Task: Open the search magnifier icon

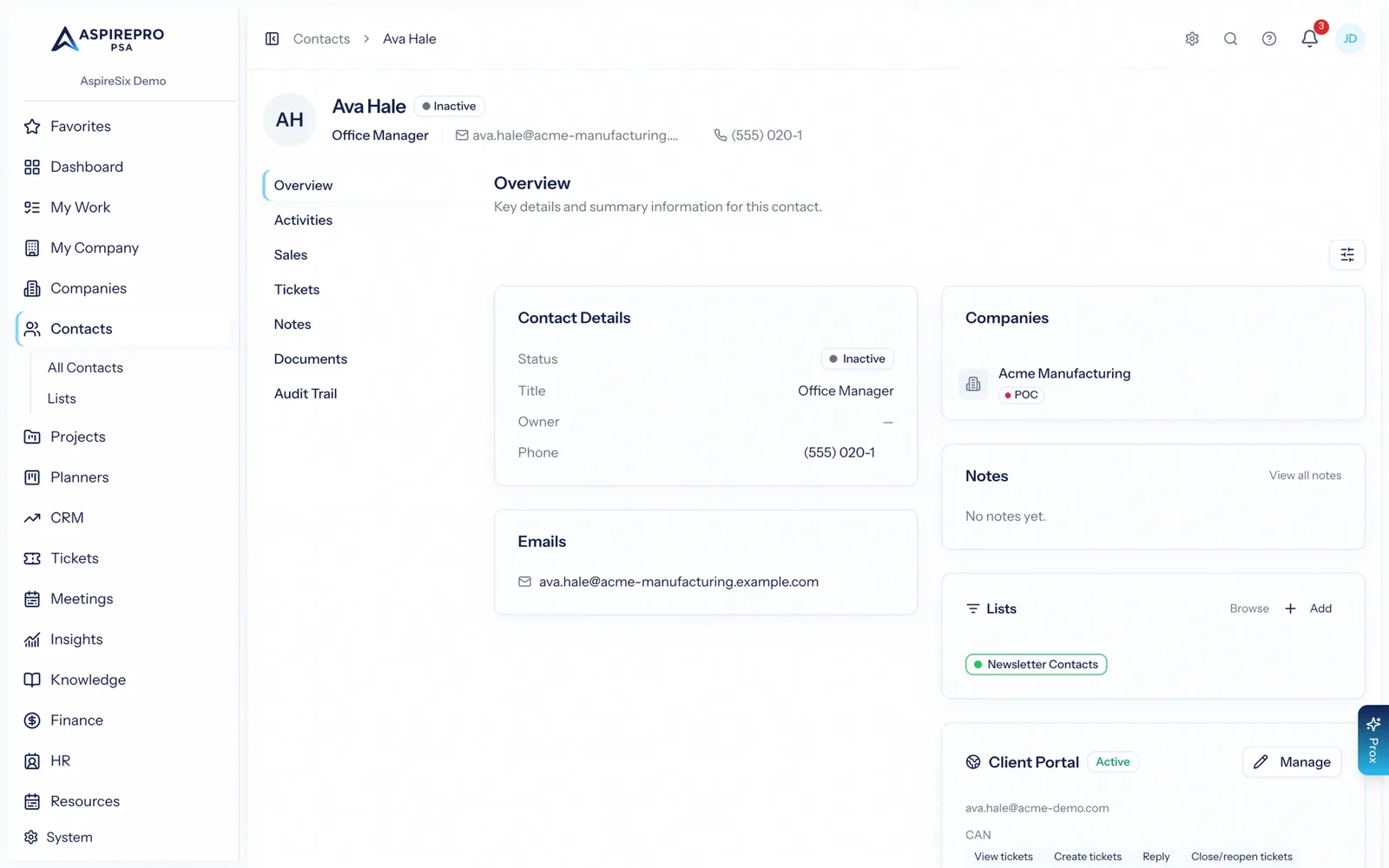Action: pyautogui.click(x=1230, y=39)
